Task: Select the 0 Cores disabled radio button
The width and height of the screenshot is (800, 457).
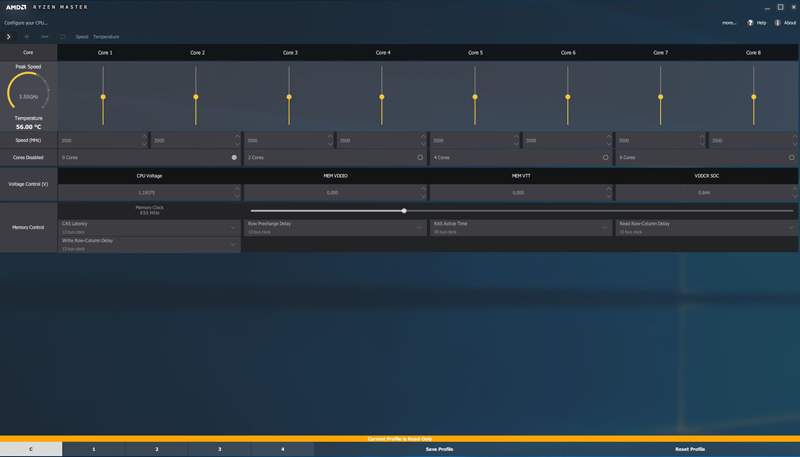Action: 234,157
